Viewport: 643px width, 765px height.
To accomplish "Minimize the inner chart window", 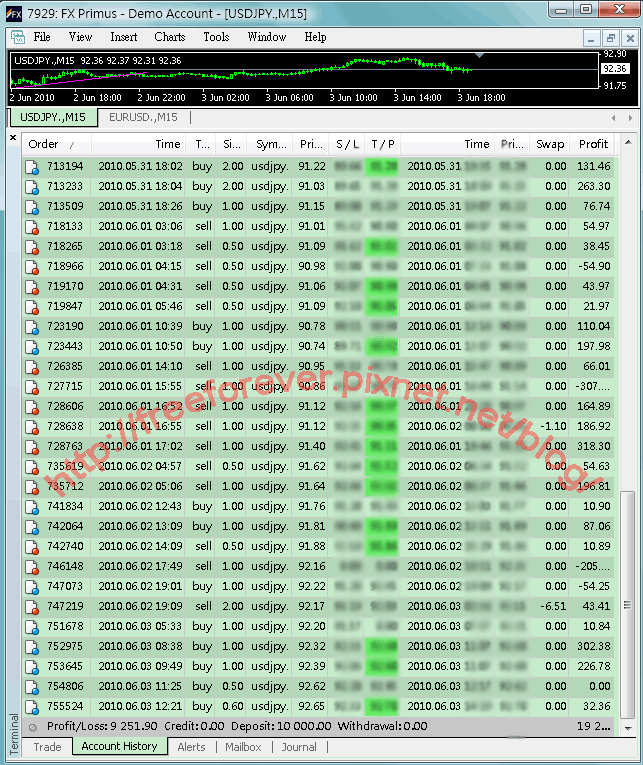I will coord(591,38).
